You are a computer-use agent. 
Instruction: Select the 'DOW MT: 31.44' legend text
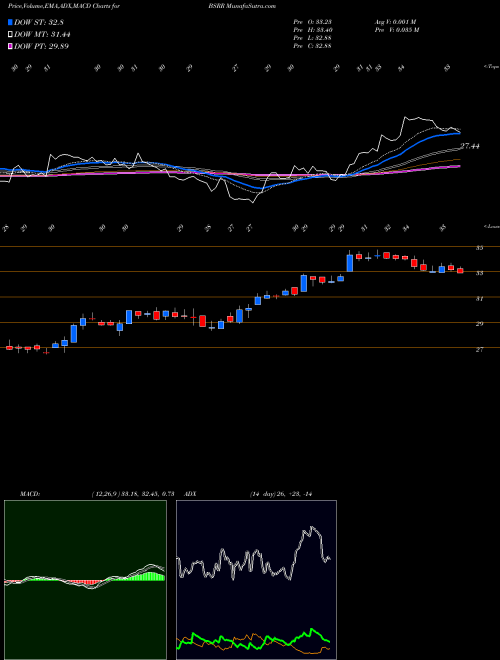coord(42,34)
